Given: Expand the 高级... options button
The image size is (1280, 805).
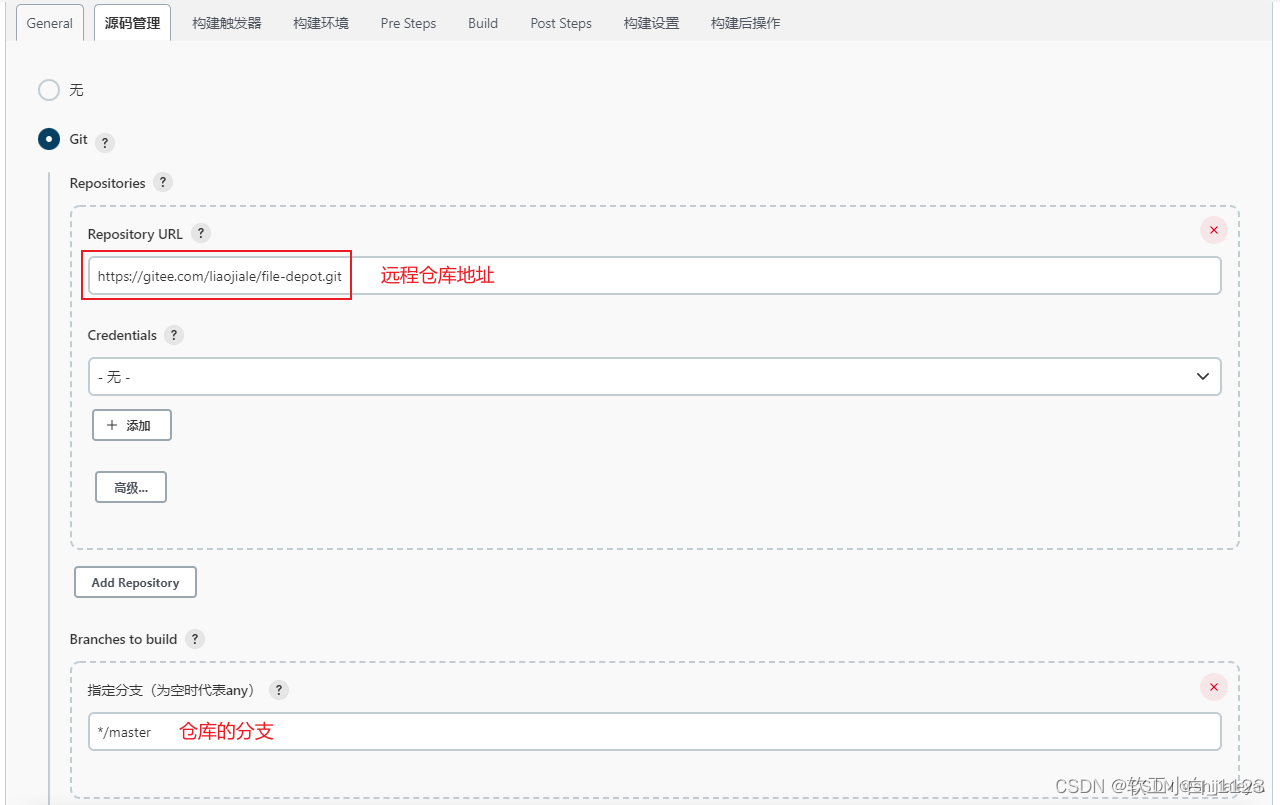Looking at the screenshot, I should pos(131,487).
